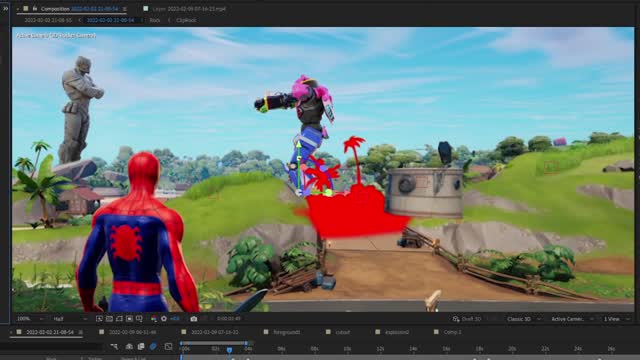Viewport: 640px width, 360px height.
Task: Open the Rock breadcrumb composition
Action: [x=155, y=20]
